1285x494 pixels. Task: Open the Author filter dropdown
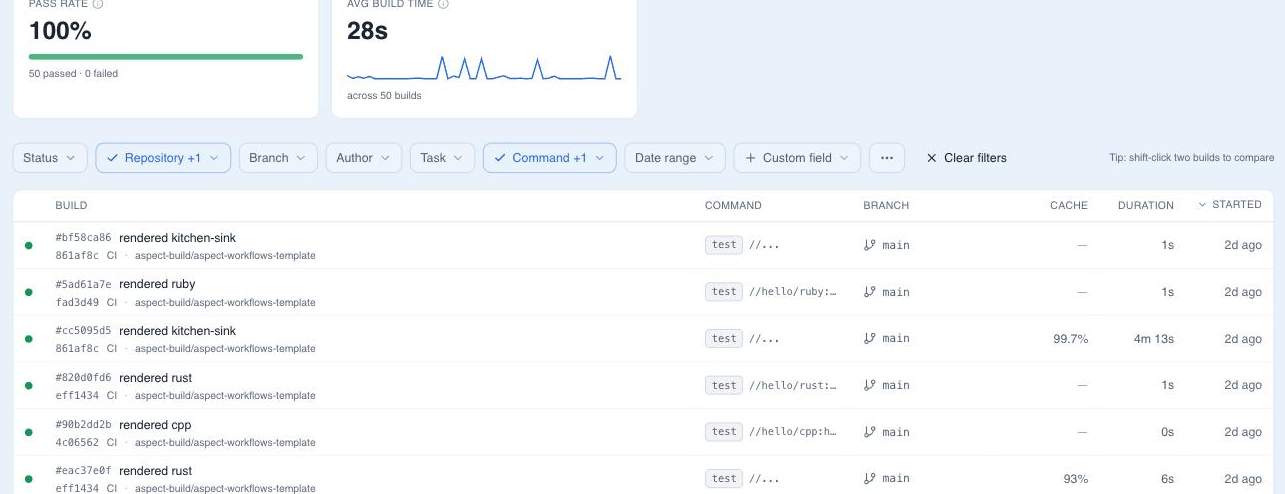[364, 158]
